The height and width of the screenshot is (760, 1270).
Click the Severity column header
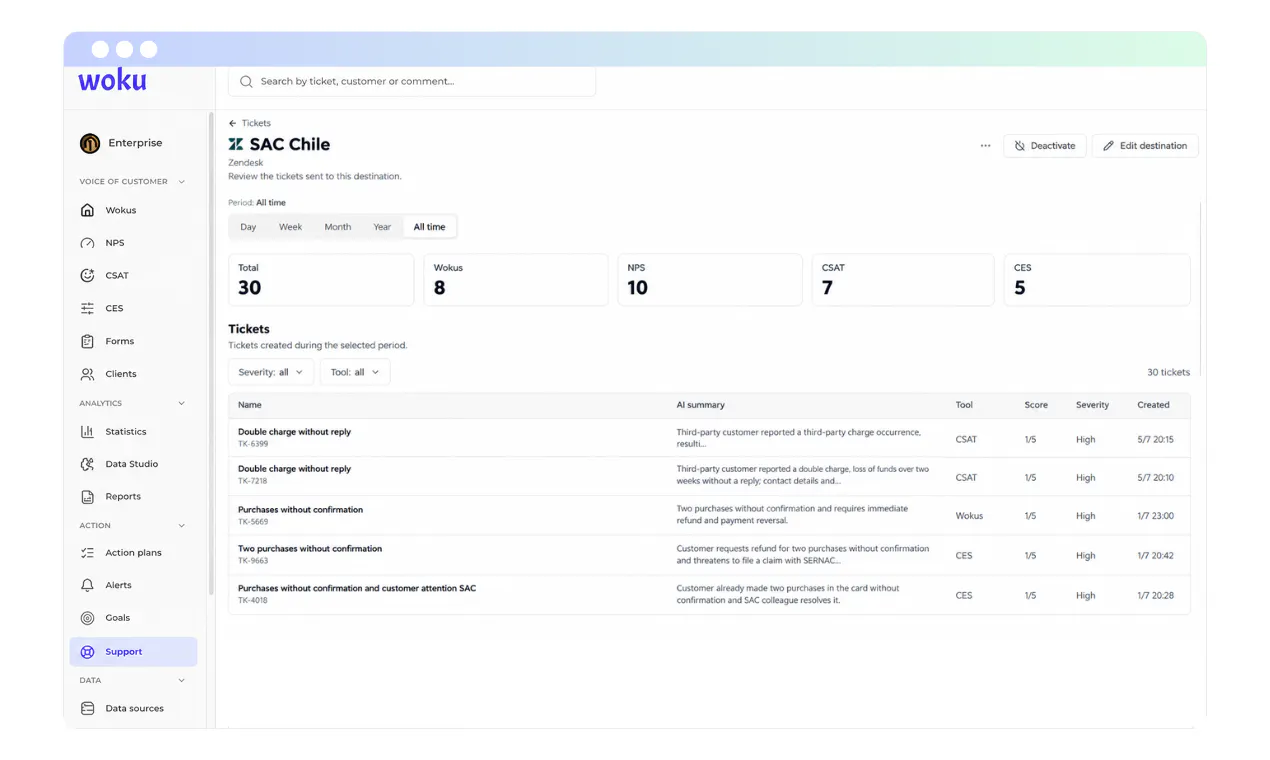[x=1092, y=405]
